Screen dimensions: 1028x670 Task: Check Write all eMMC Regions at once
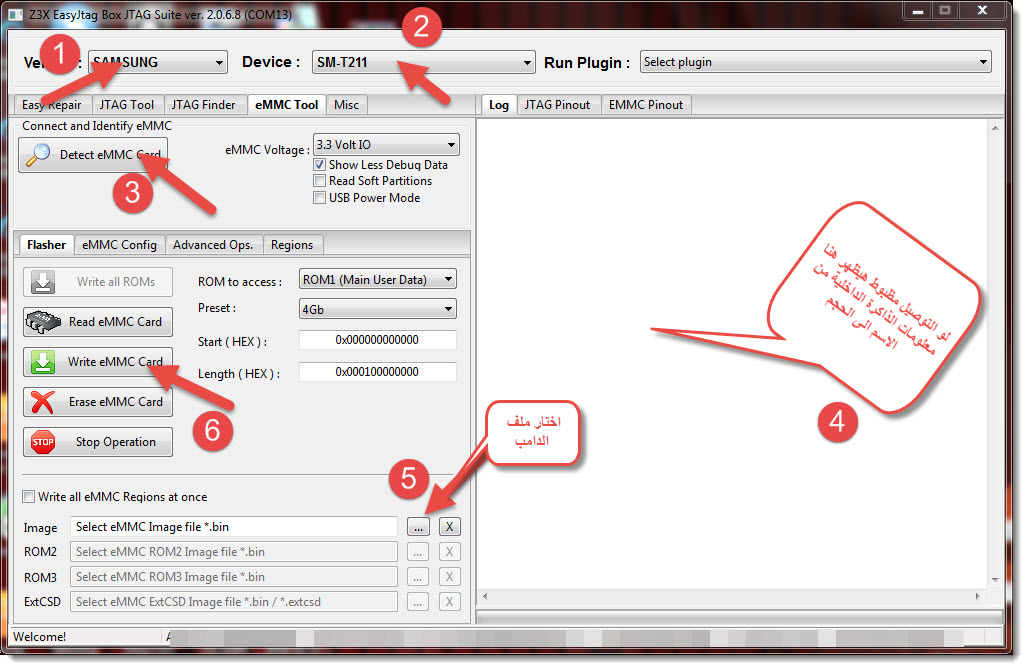[29, 496]
